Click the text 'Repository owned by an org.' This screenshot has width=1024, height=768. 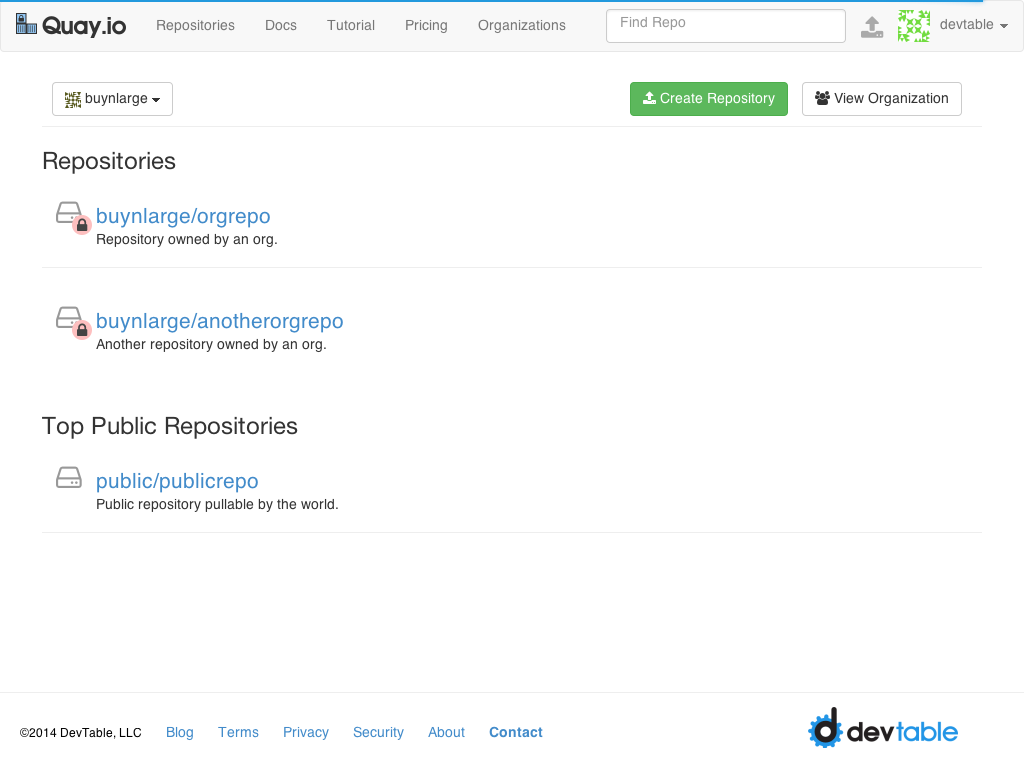(x=187, y=240)
